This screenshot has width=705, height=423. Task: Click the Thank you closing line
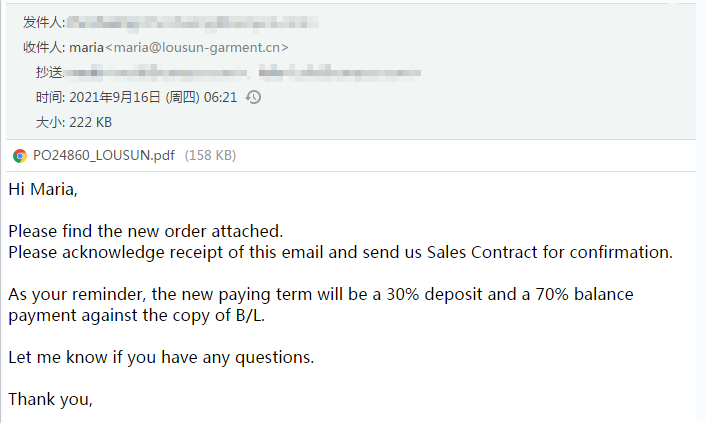(50, 399)
